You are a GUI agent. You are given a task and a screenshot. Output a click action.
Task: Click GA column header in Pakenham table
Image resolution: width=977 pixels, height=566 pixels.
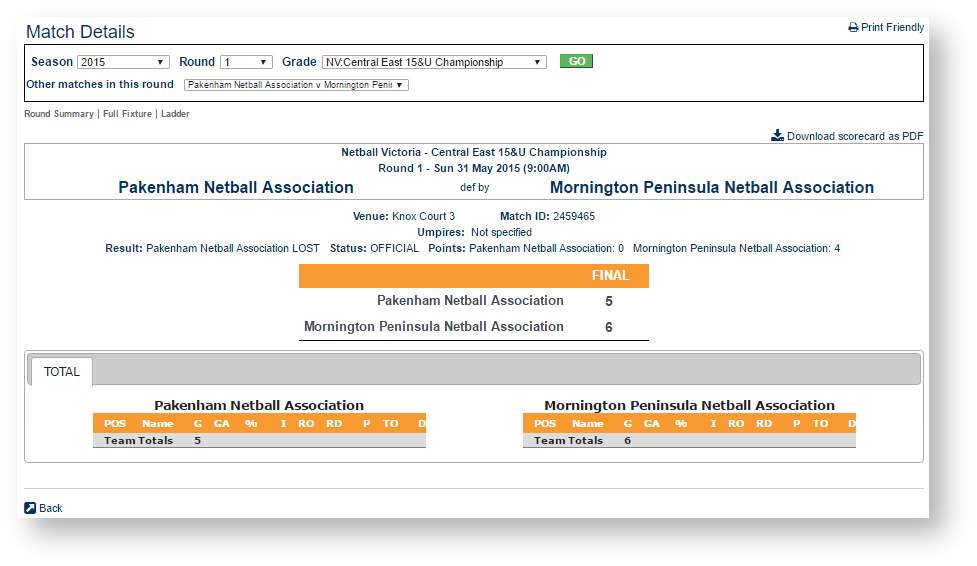[x=222, y=423]
